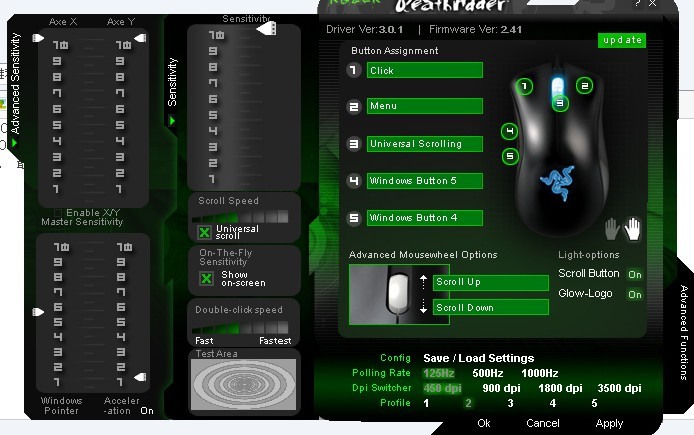
Task: Select right-handed mode hand icon
Action: [x=632, y=229]
